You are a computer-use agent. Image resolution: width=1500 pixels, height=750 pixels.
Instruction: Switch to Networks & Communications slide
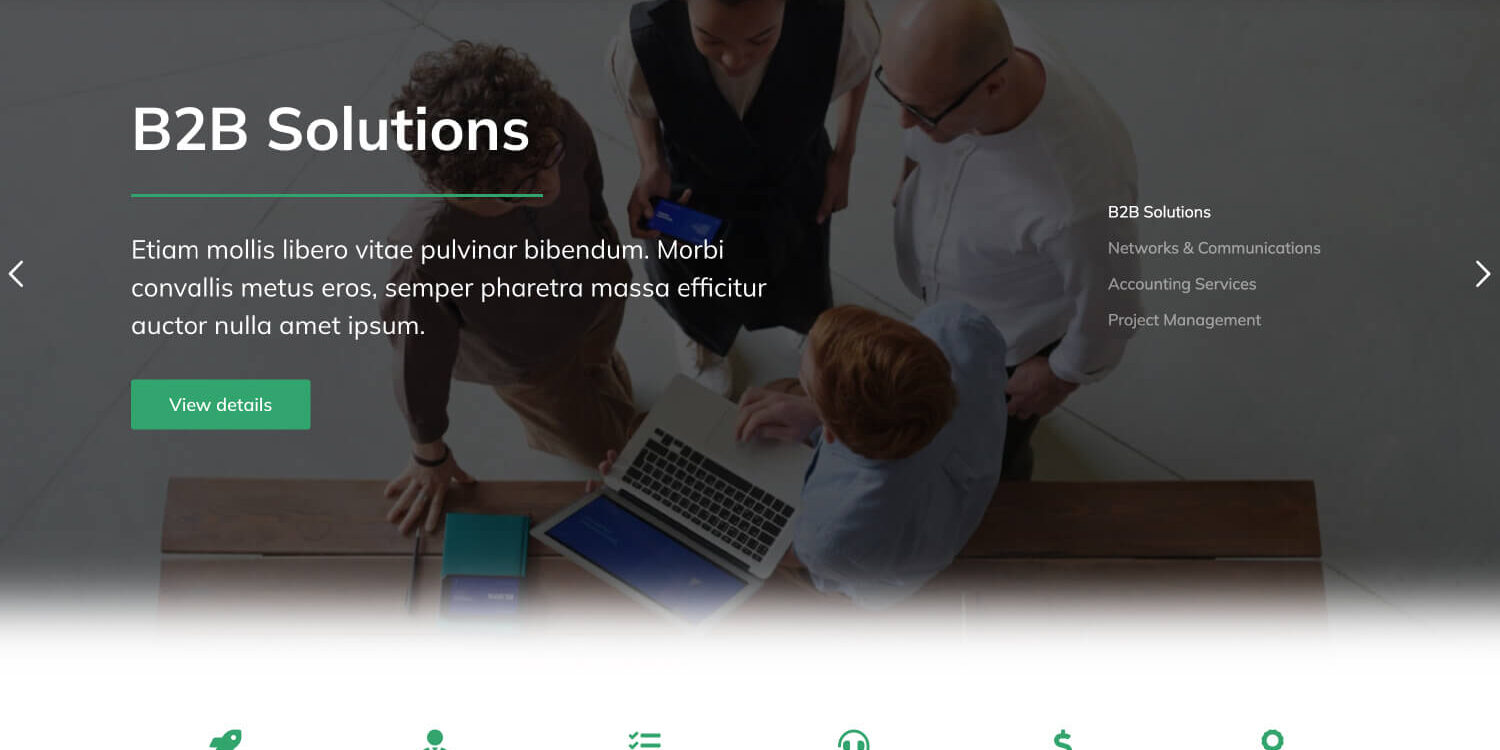pyautogui.click(x=1213, y=248)
